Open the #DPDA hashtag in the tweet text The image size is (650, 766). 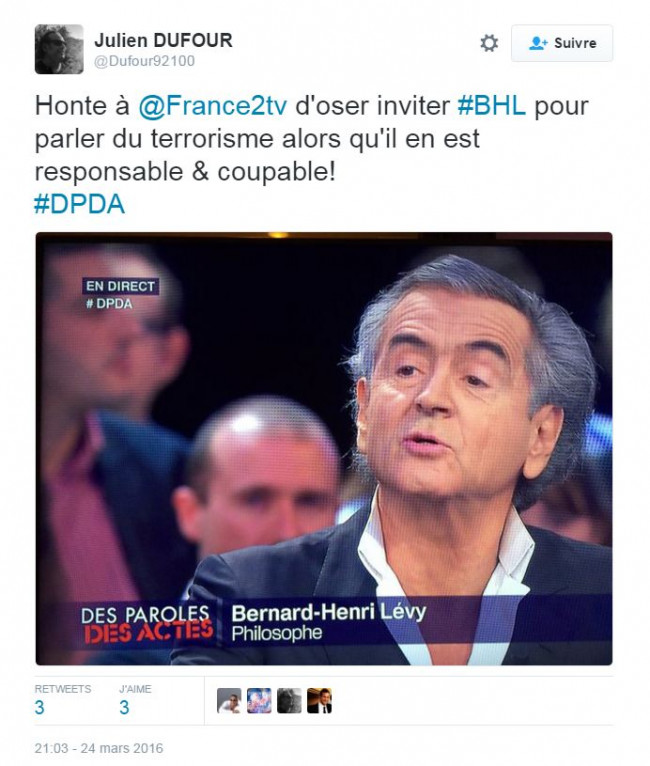tap(80, 204)
